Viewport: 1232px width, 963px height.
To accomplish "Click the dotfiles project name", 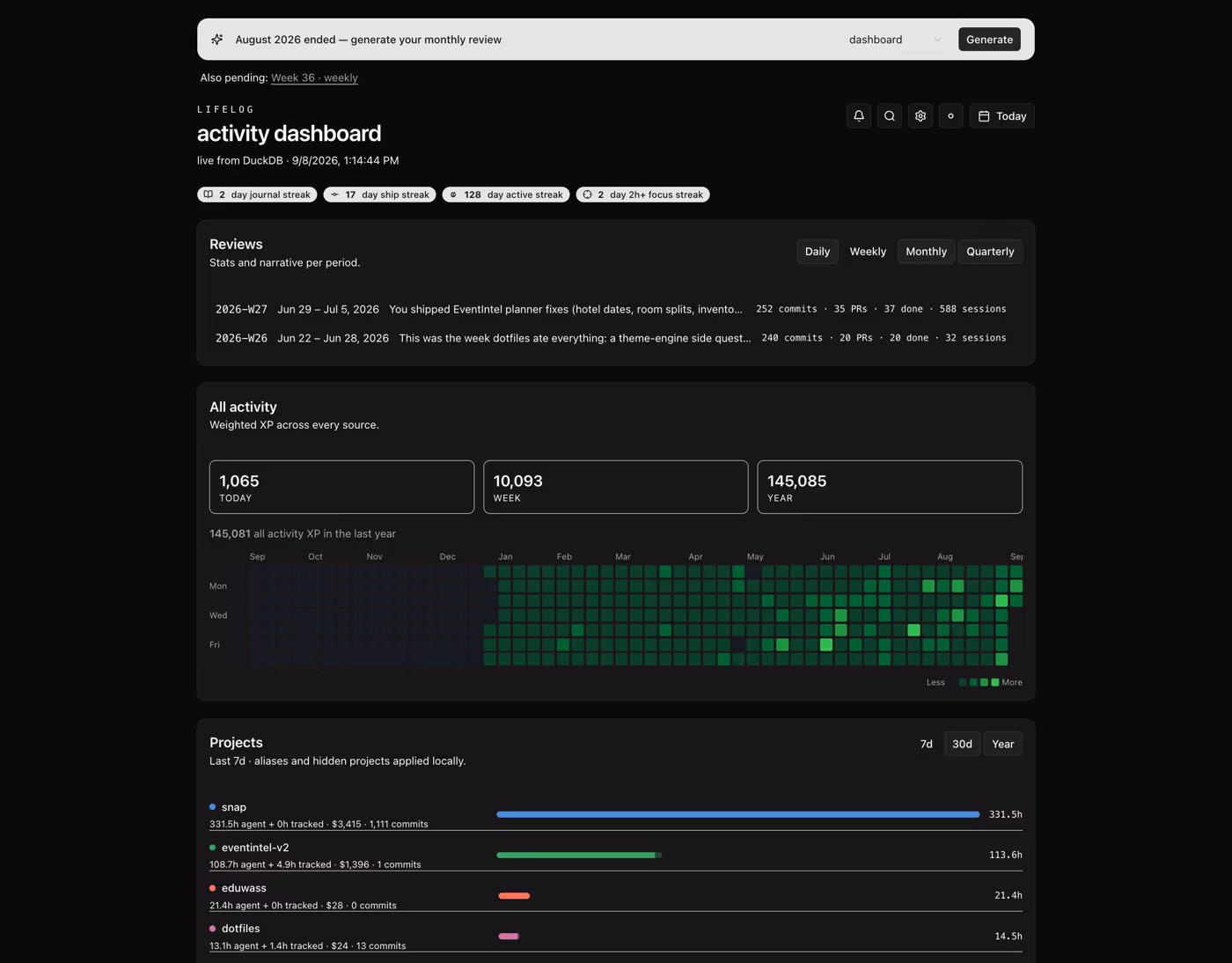I will pos(240,929).
